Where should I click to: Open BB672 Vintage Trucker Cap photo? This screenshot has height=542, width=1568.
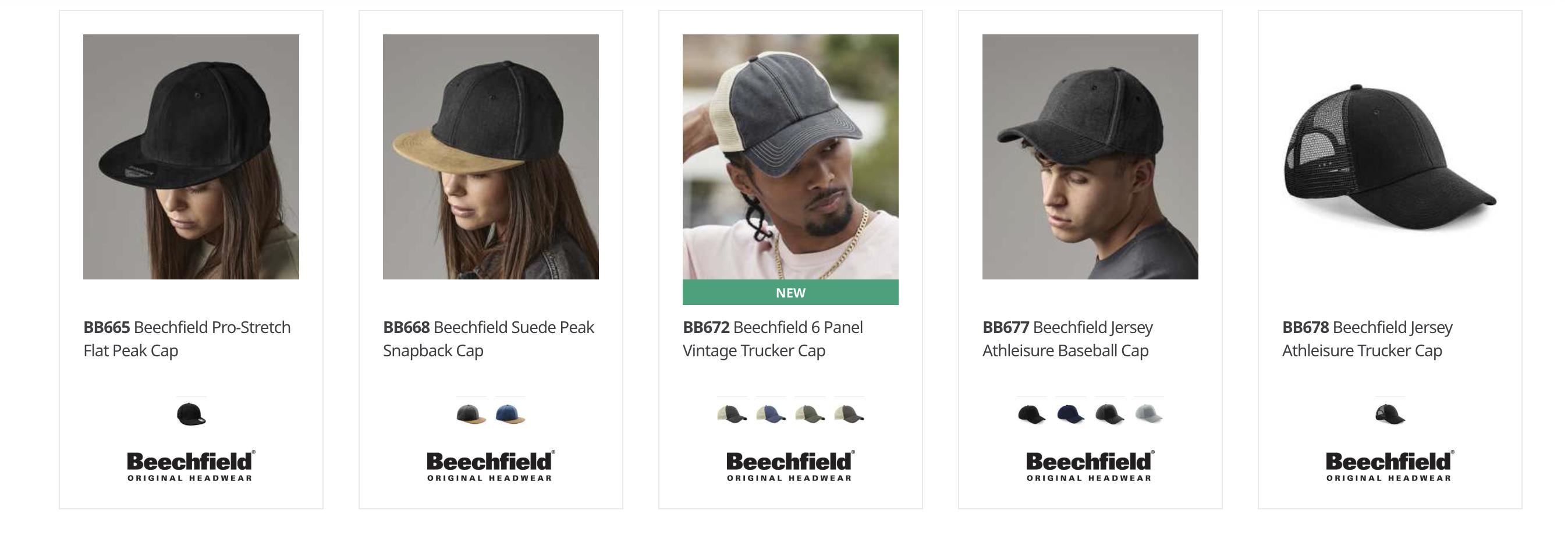coord(791,157)
